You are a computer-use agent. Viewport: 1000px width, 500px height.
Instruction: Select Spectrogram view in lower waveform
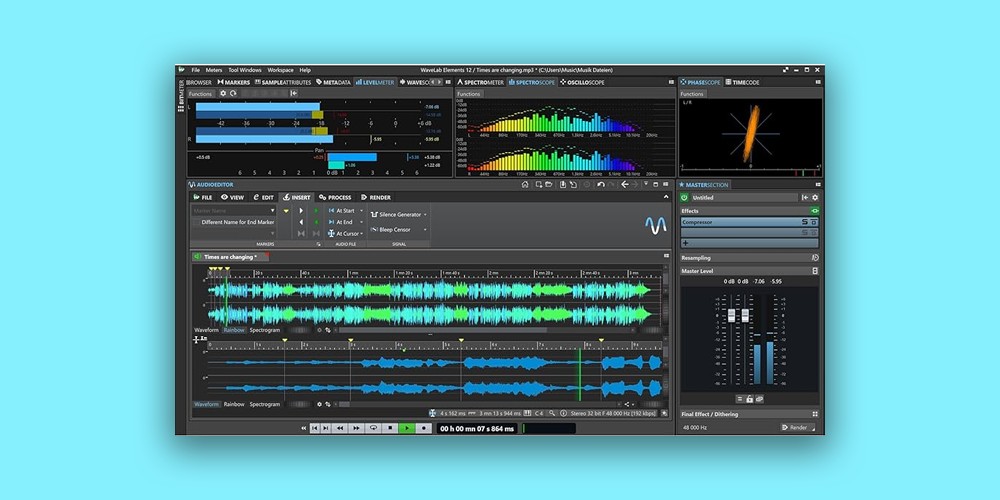pos(265,404)
